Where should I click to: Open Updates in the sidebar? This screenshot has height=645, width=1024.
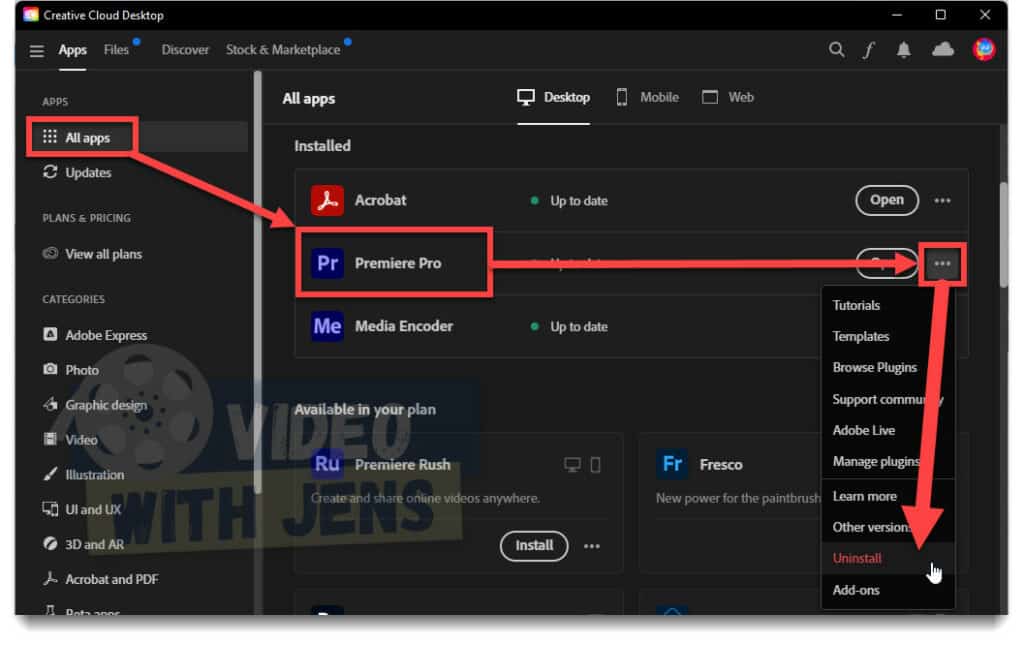(77, 172)
